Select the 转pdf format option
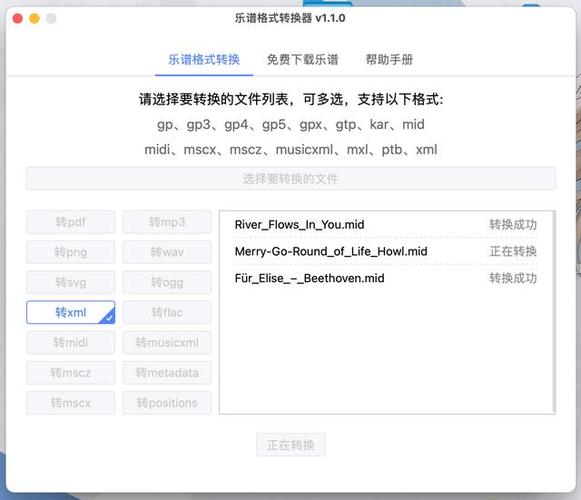 (x=71, y=222)
